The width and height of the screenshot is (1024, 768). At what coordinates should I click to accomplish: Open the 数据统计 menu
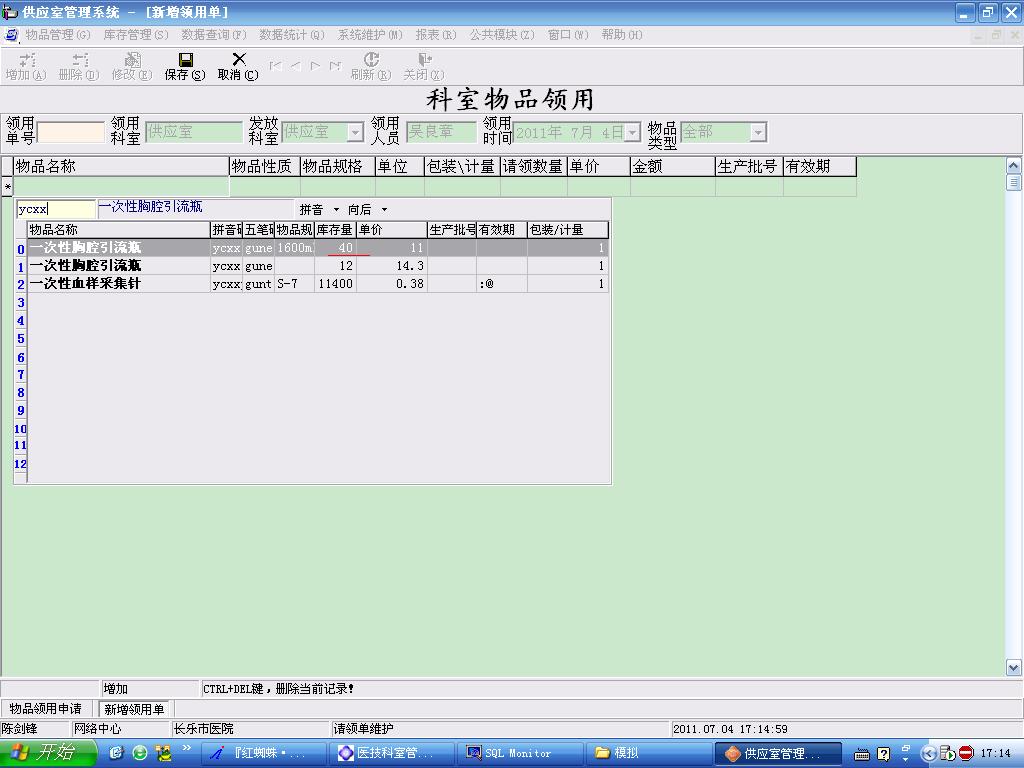pyautogui.click(x=291, y=35)
